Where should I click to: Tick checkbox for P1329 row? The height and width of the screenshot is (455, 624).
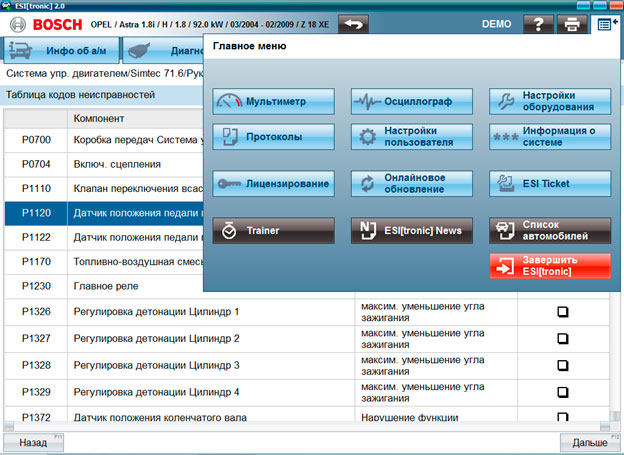click(x=562, y=391)
